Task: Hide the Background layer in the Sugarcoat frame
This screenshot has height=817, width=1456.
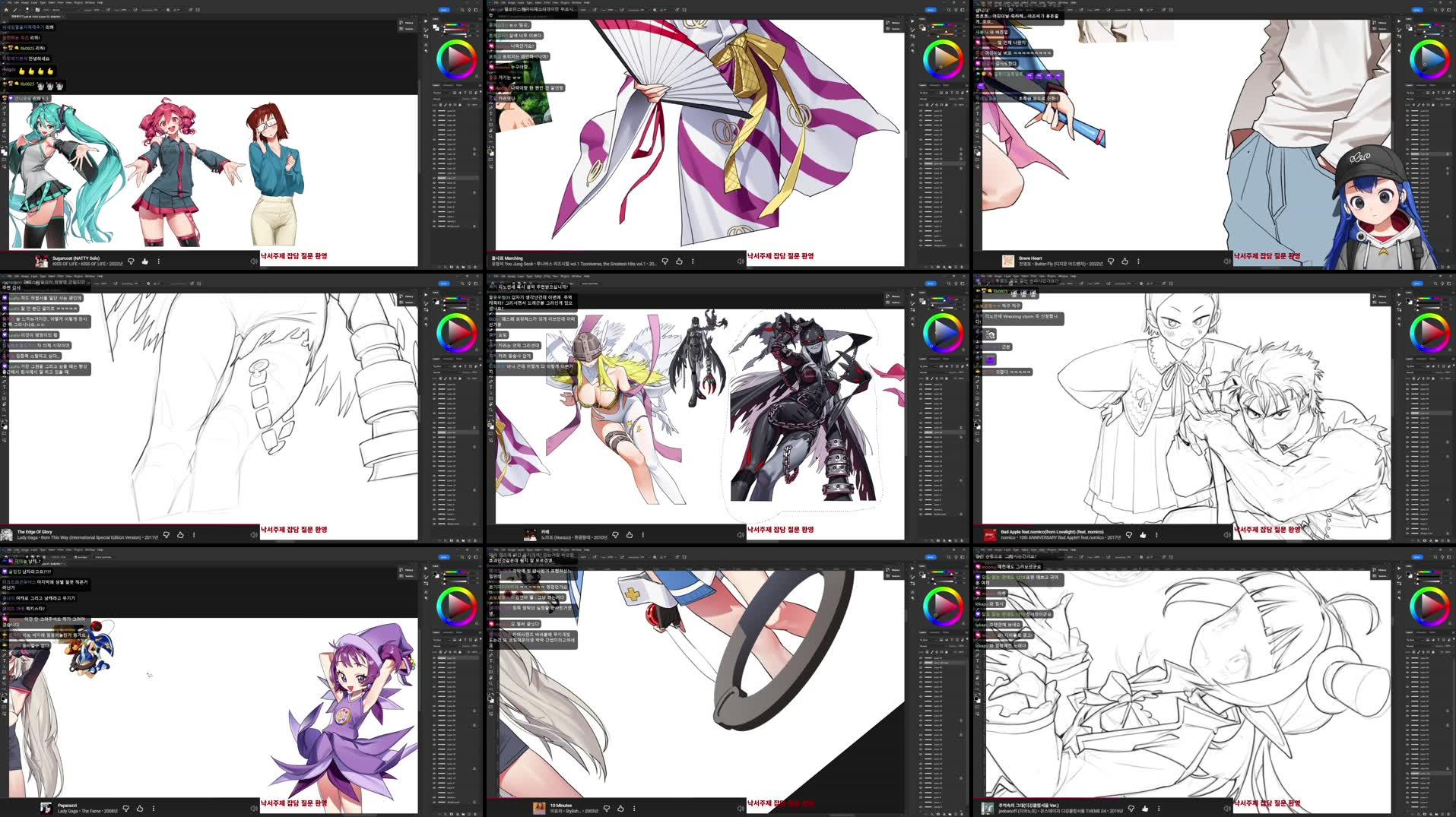Action: click(434, 226)
